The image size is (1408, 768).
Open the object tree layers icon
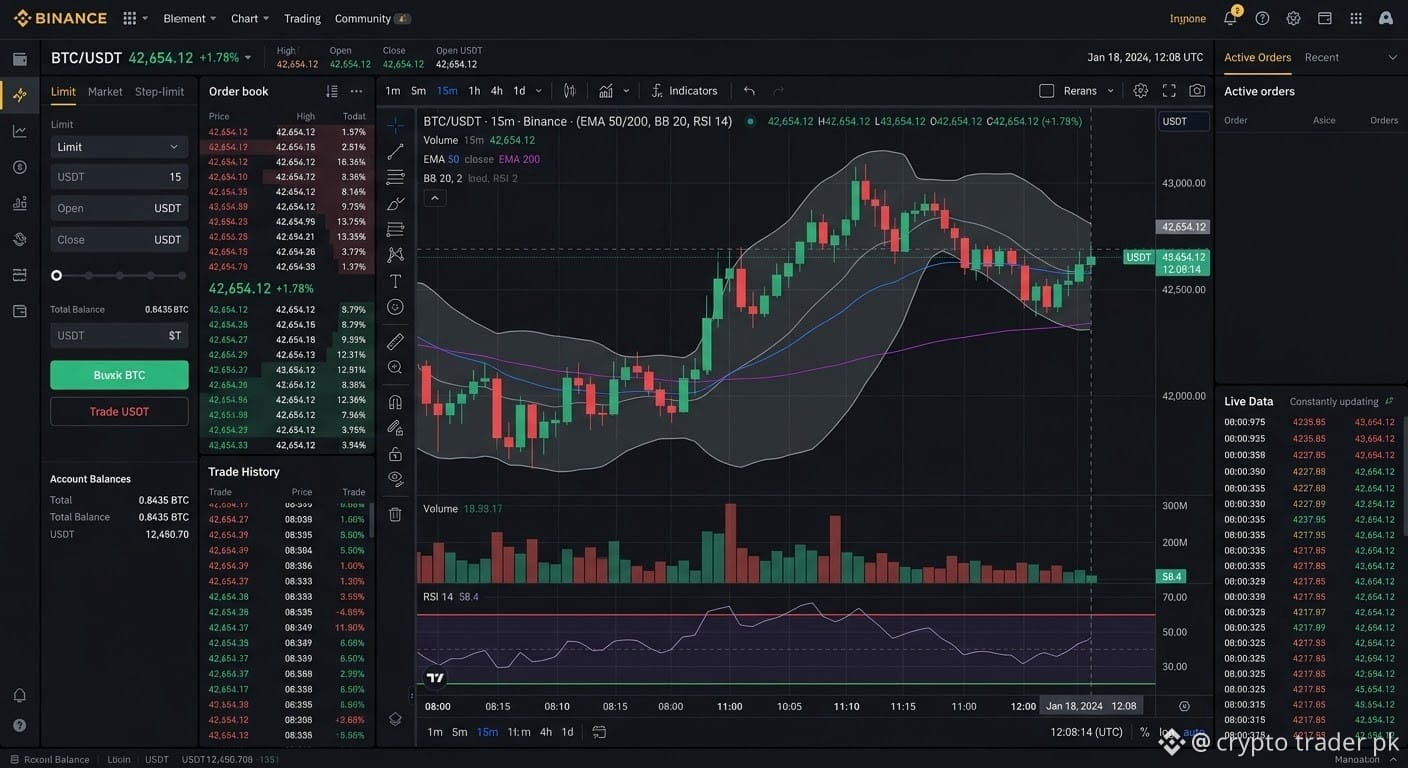395,718
